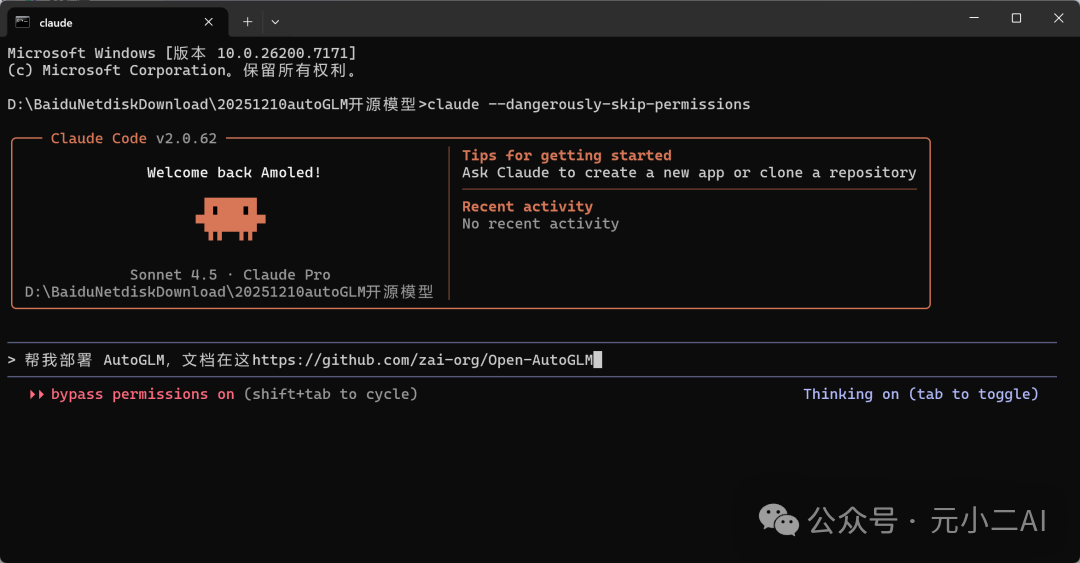1080x563 pixels.
Task: Click 'Recent activity' heading
Action: click(x=527, y=206)
